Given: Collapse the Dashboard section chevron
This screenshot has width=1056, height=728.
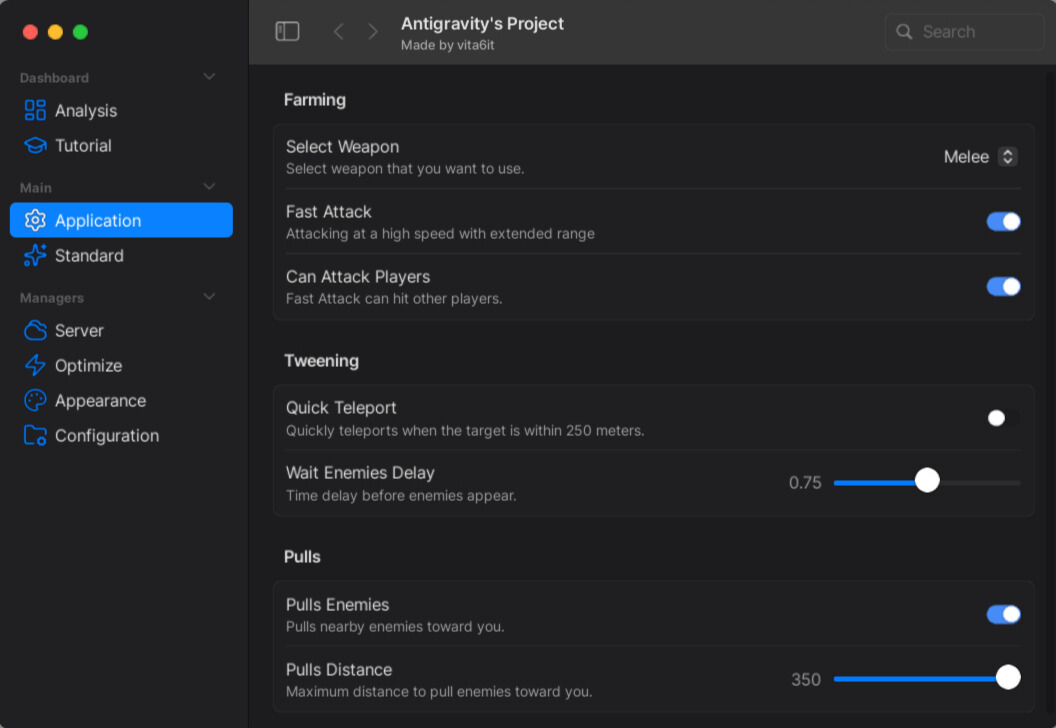Looking at the screenshot, I should tap(209, 76).
